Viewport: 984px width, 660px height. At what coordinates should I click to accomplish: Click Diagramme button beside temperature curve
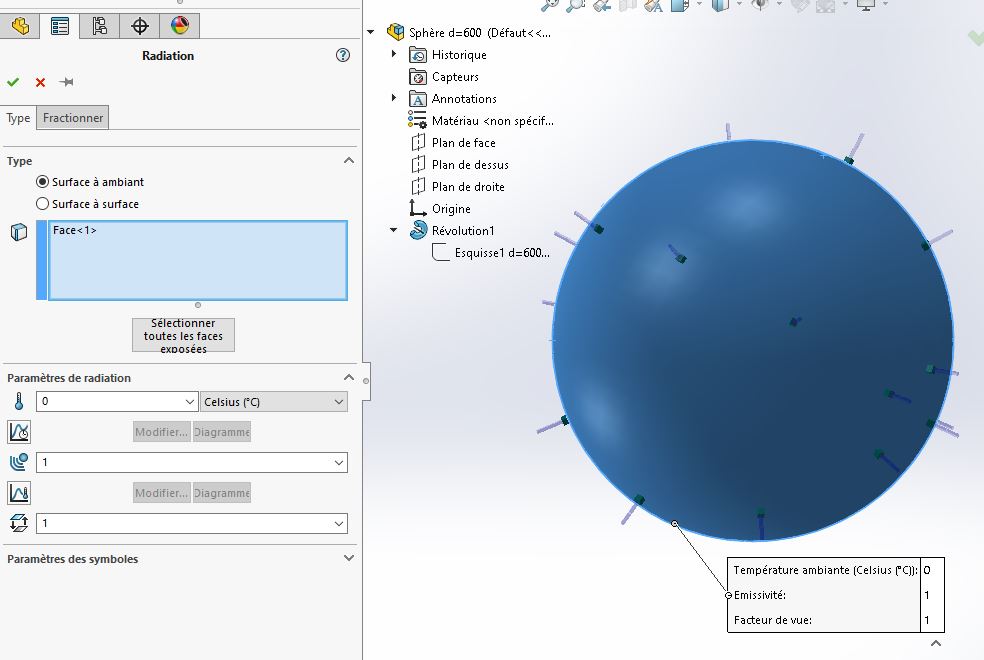222,493
